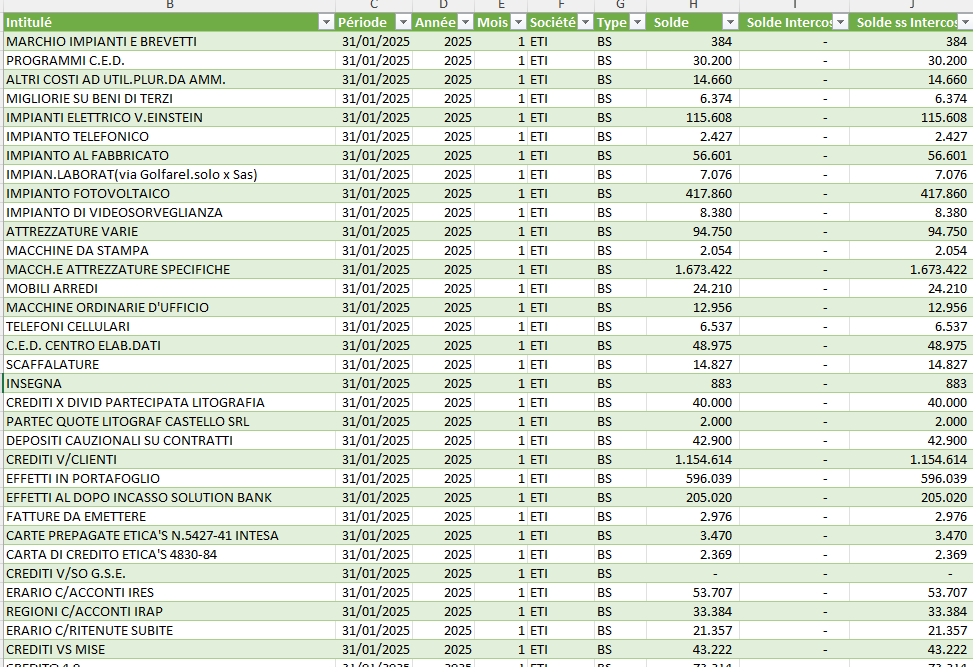This screenshot has width=973, height=667.
Task: Select cell EFFETTI AL DOPO INCASSO SOLUTION BANK
Action: point(169,498)
